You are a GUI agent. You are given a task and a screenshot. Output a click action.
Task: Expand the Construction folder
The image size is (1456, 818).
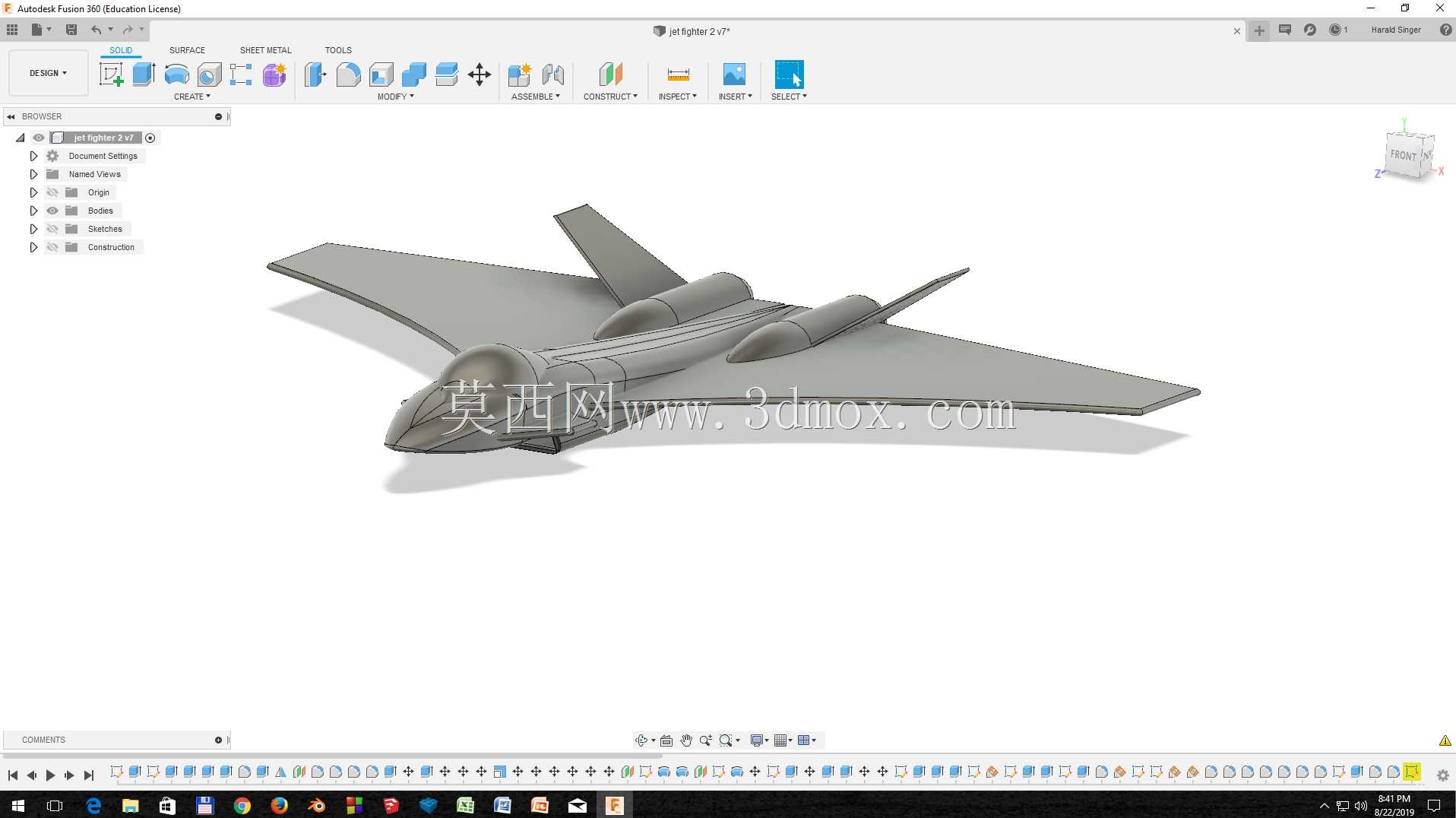point(33,247)
